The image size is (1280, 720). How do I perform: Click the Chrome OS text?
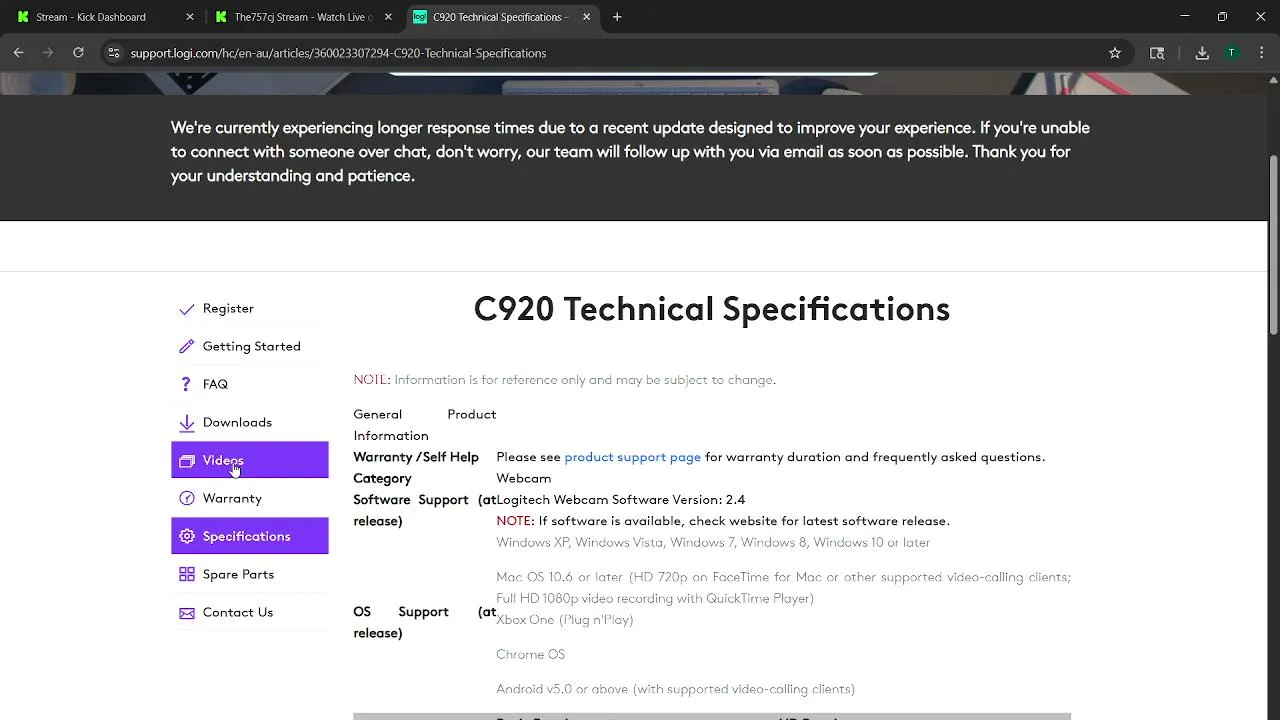pyautogui.click(x=530, y=654)
